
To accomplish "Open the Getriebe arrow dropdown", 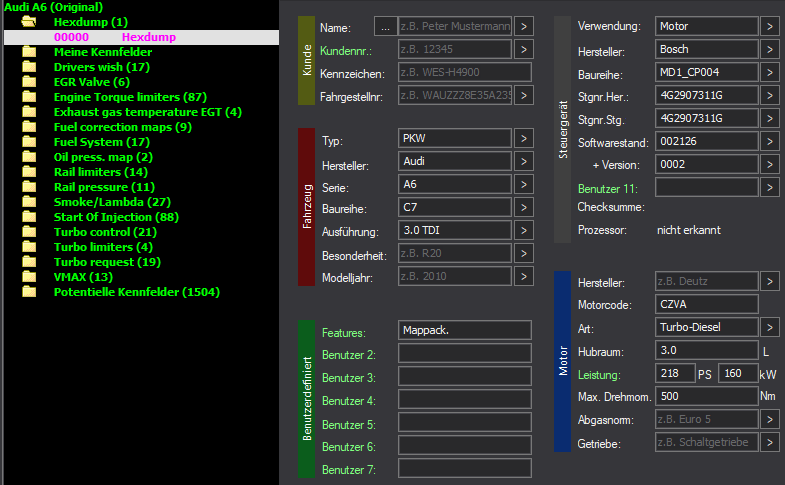I will click(770, 442).
